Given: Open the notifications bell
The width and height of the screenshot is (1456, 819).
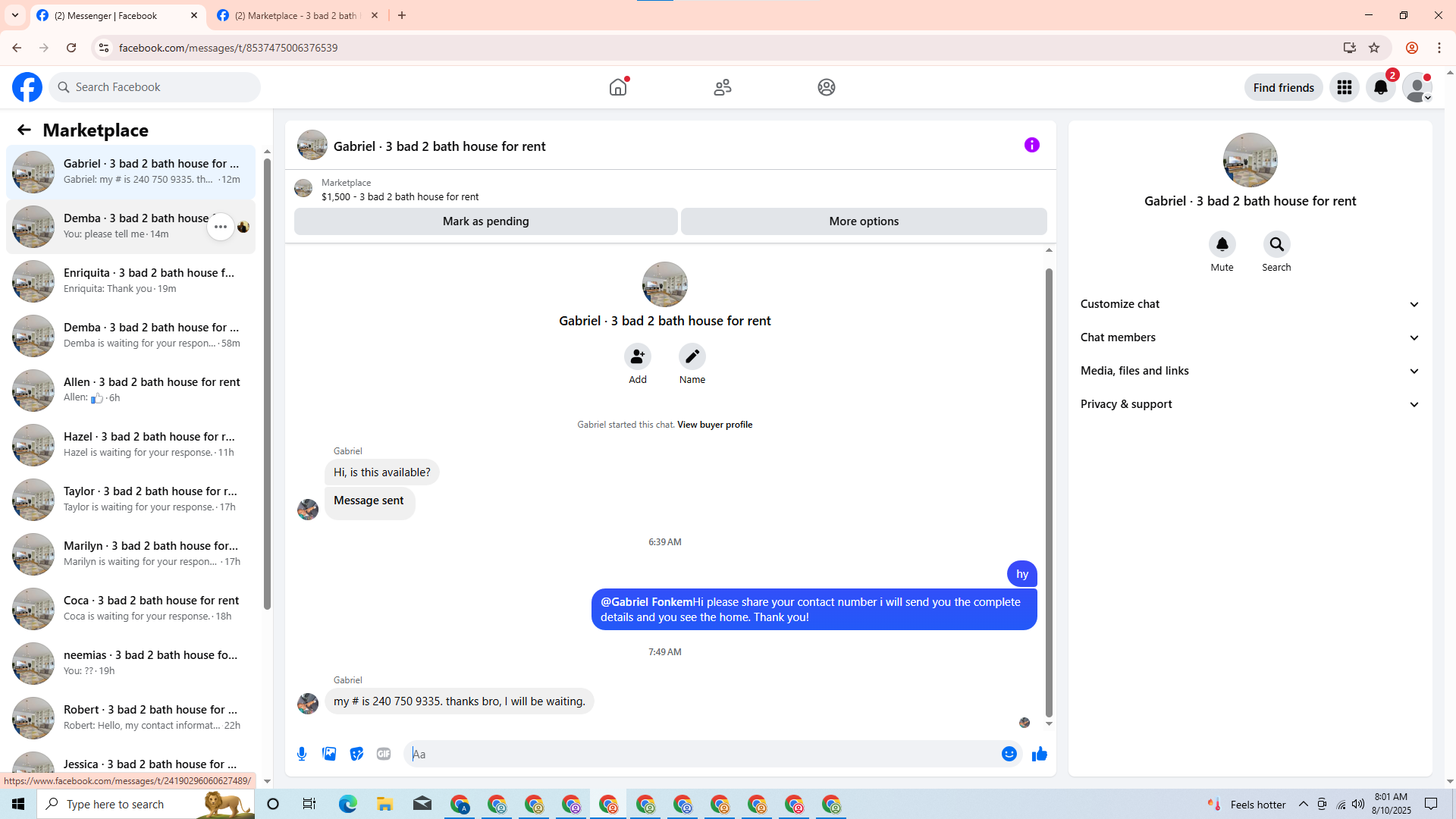Looking at the screenshot, I should click(x=1380, y=87).
